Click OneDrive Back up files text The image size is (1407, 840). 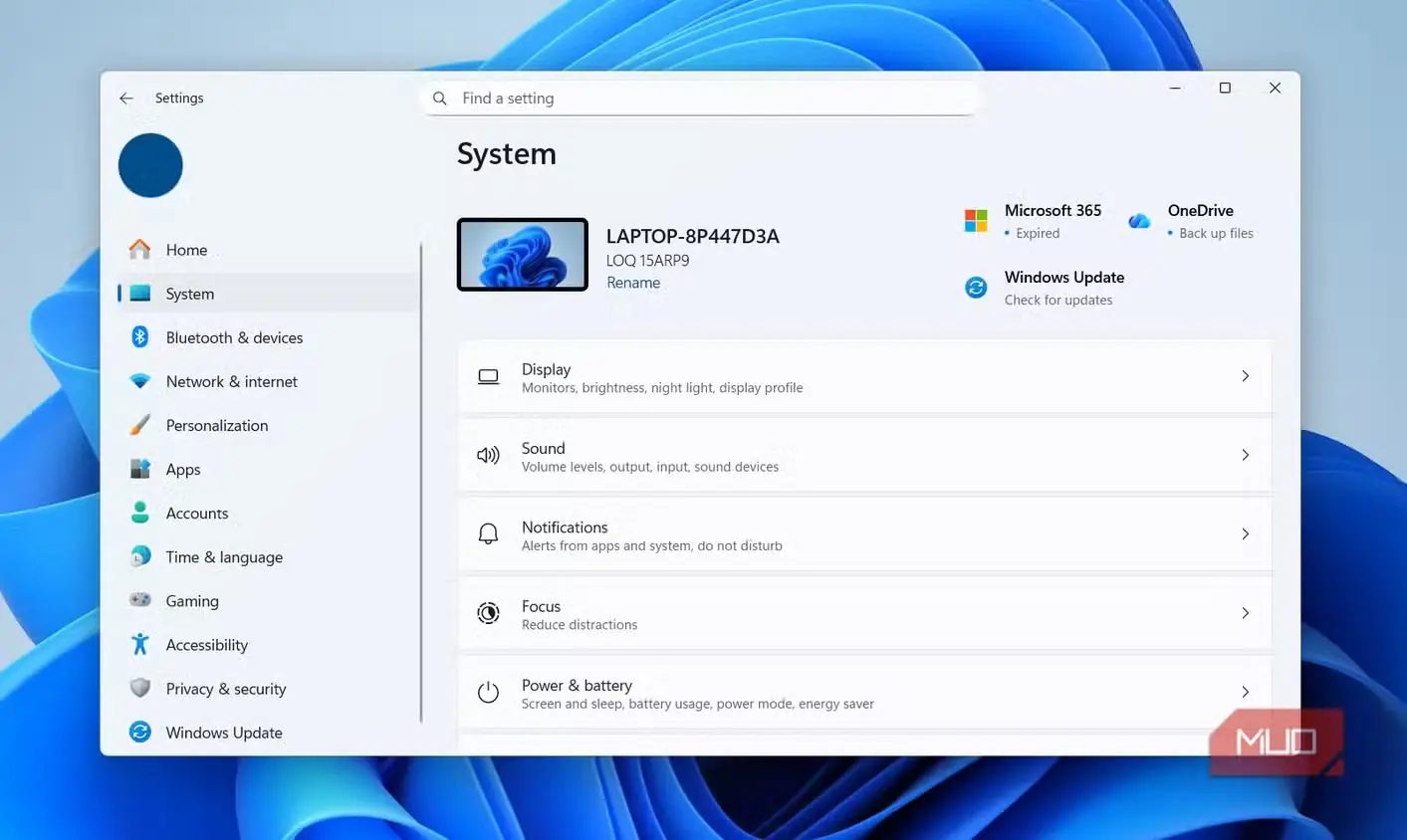coord(1216,233)
